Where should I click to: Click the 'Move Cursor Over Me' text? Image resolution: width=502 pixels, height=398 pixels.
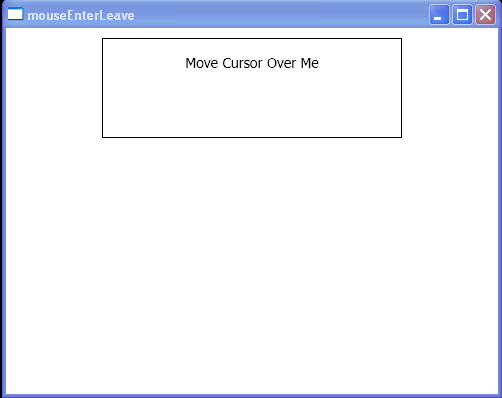252,63
